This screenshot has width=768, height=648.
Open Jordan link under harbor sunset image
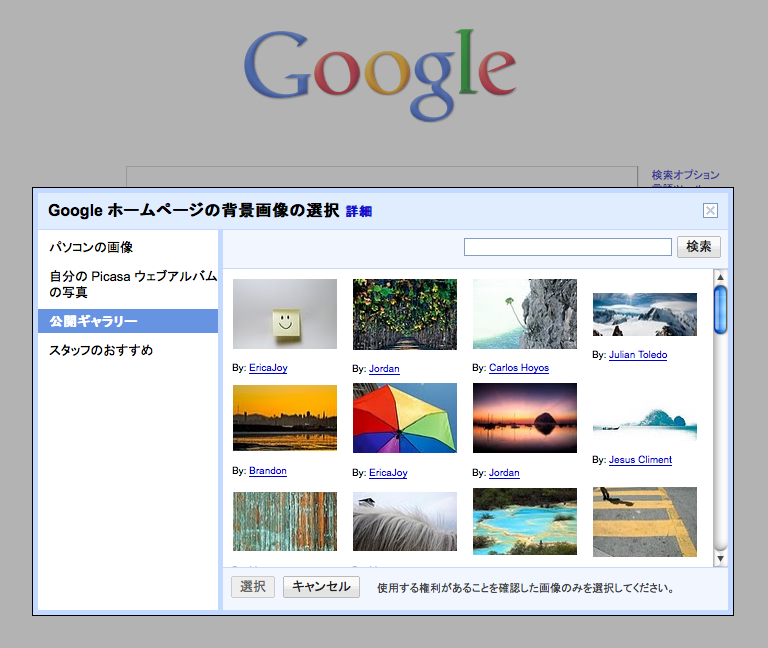coord(504,473)
